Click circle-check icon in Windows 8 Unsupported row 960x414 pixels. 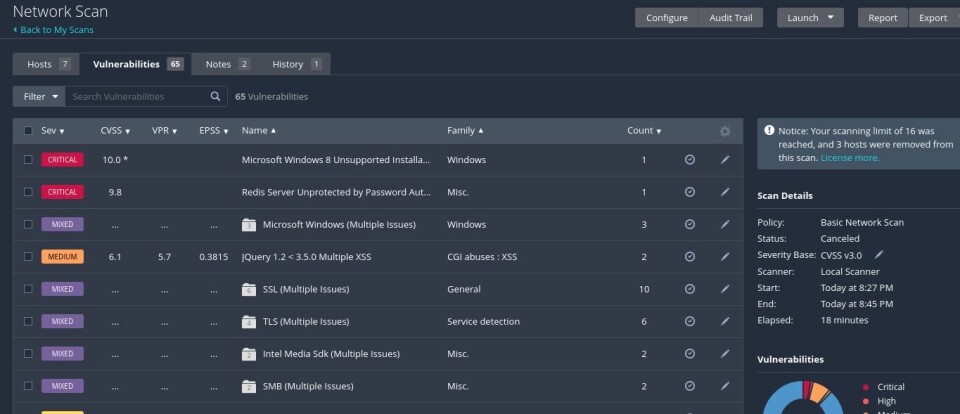tap(689, 160)
